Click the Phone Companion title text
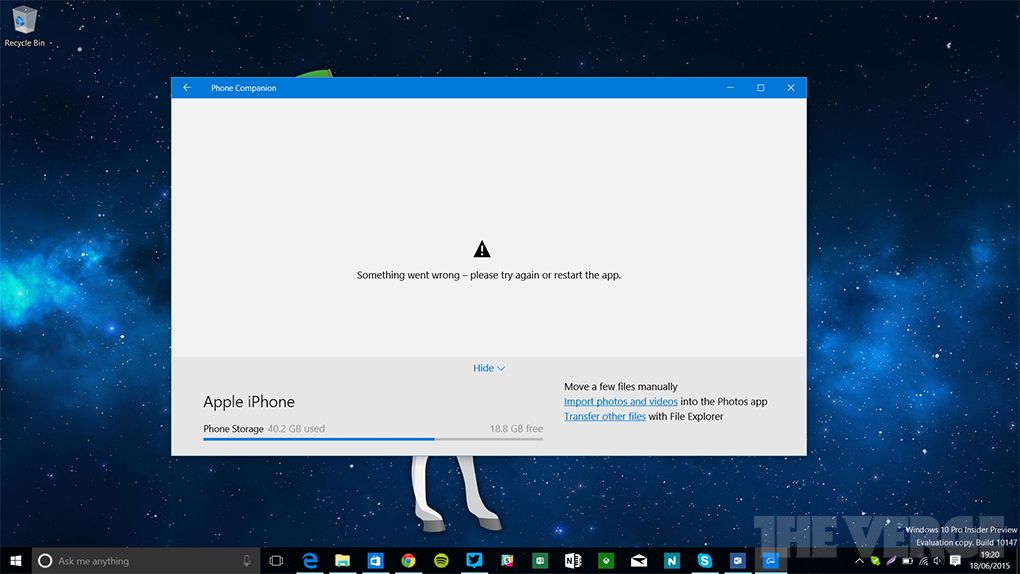 [243, 88]
